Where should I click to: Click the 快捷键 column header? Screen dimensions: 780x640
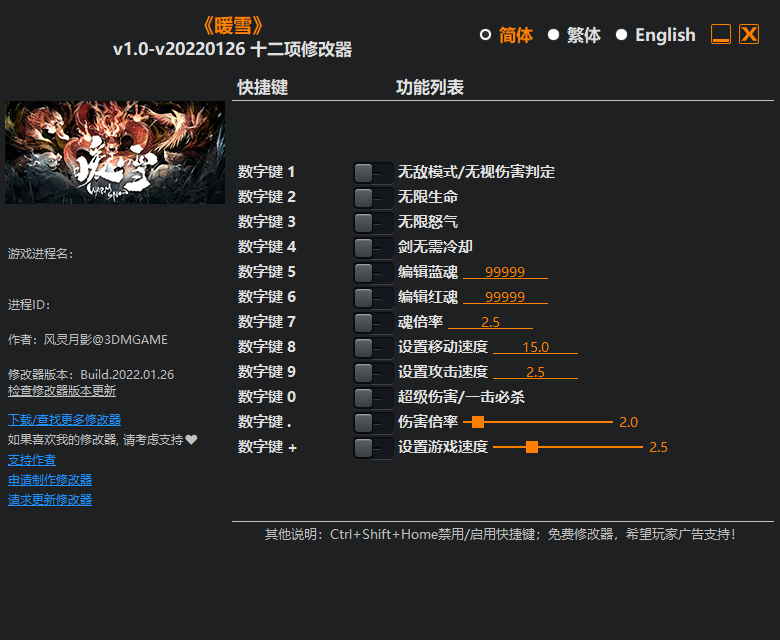point(263,88)
